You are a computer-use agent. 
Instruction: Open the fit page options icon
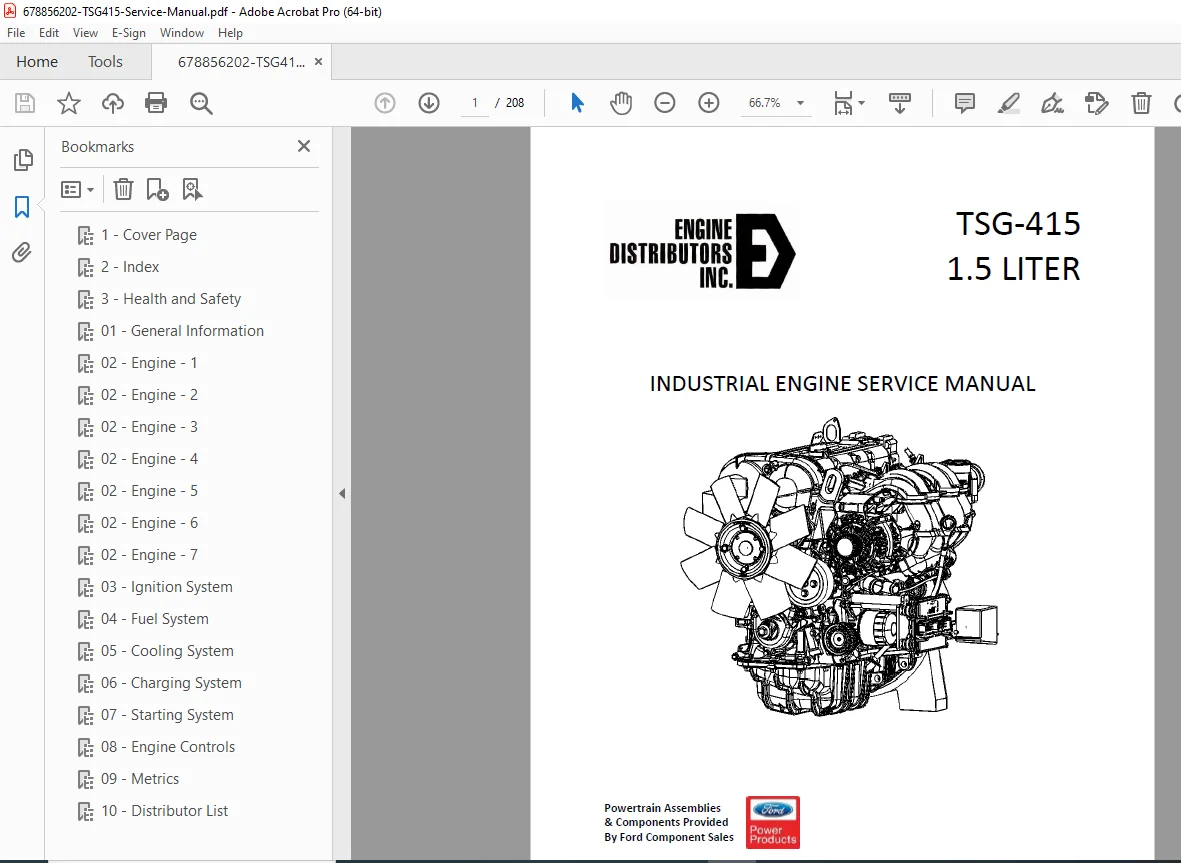[849, 103]
